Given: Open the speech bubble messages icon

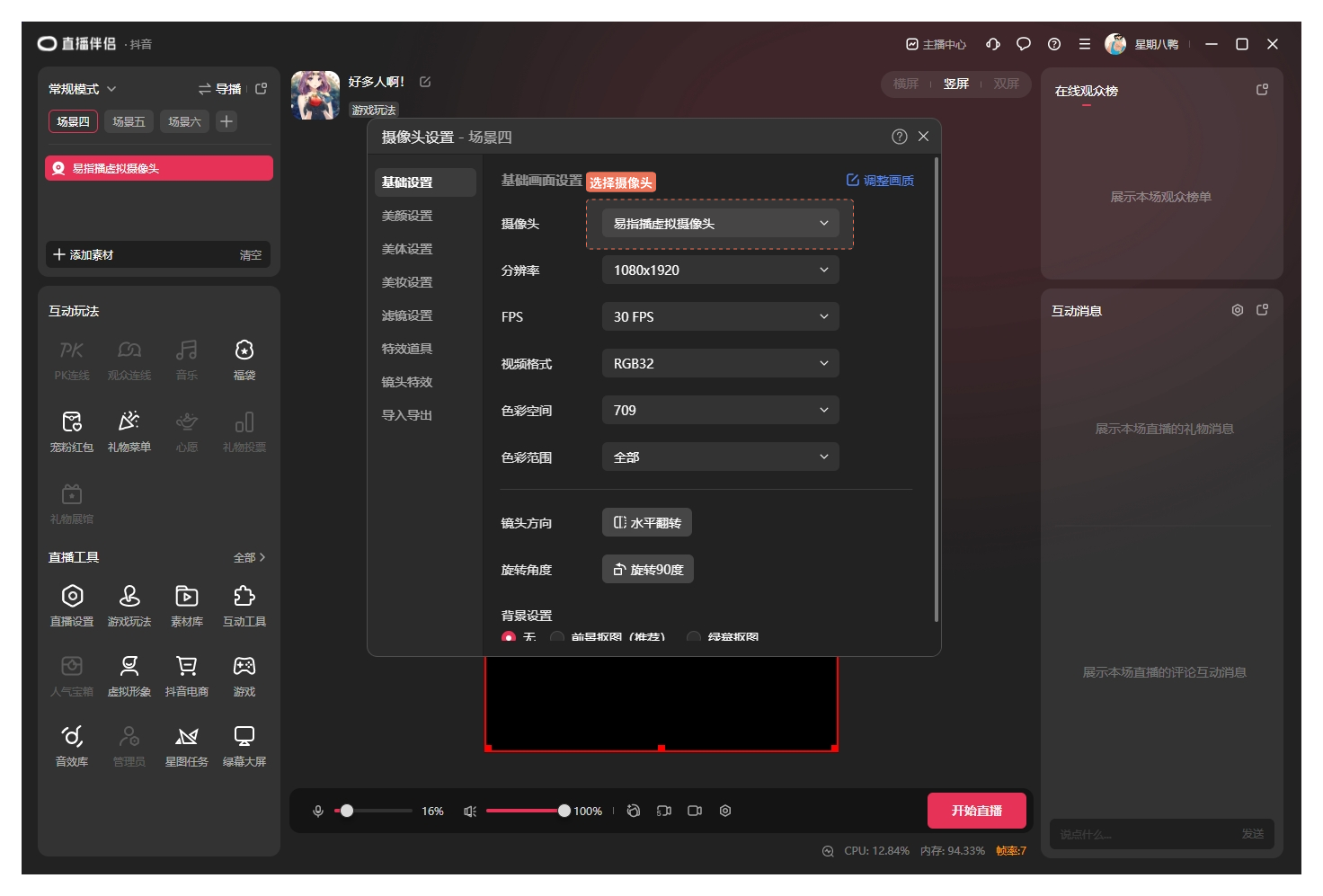Looking at the screenshot, I should (1024, 44).
